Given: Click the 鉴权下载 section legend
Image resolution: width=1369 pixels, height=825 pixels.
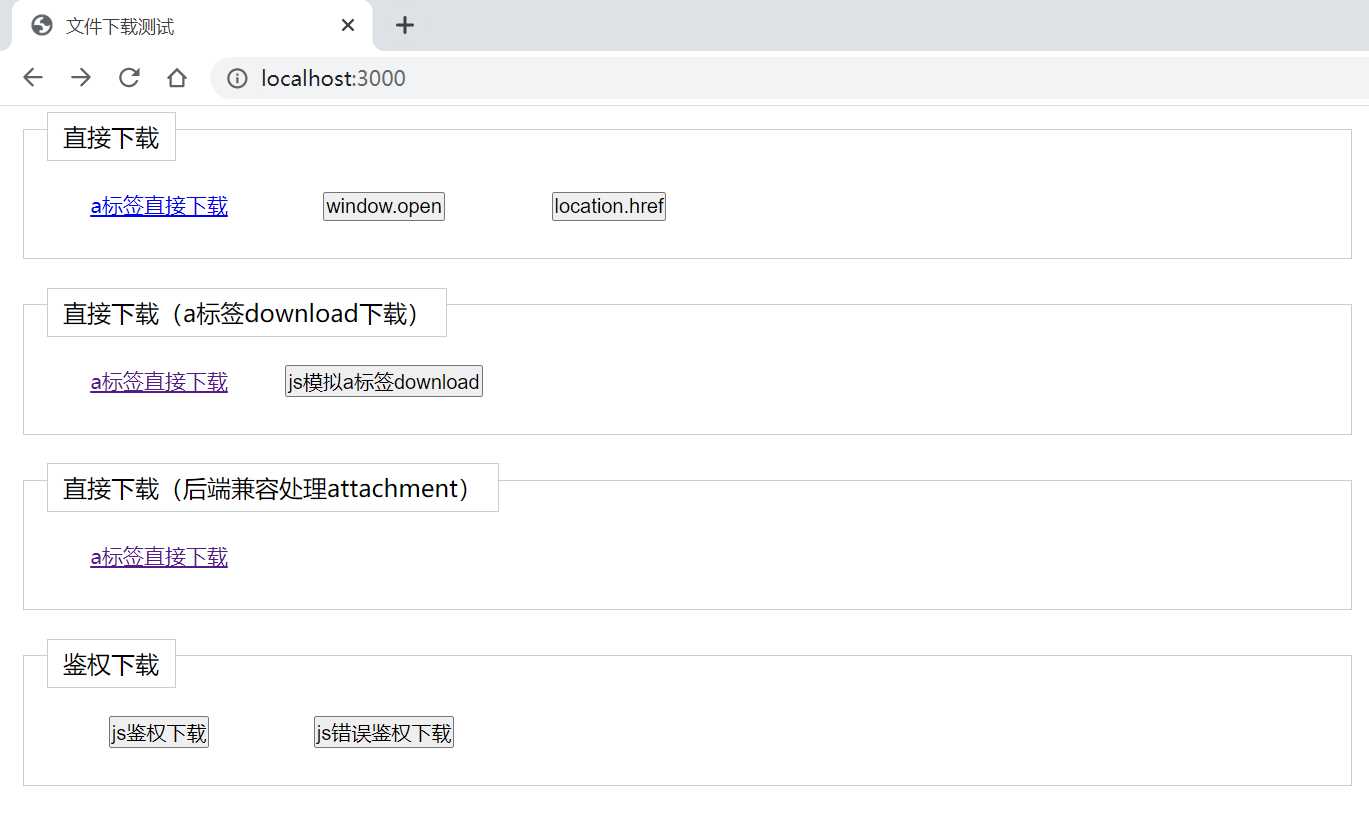Looking at the screenshot, I should tap(111, 664).
